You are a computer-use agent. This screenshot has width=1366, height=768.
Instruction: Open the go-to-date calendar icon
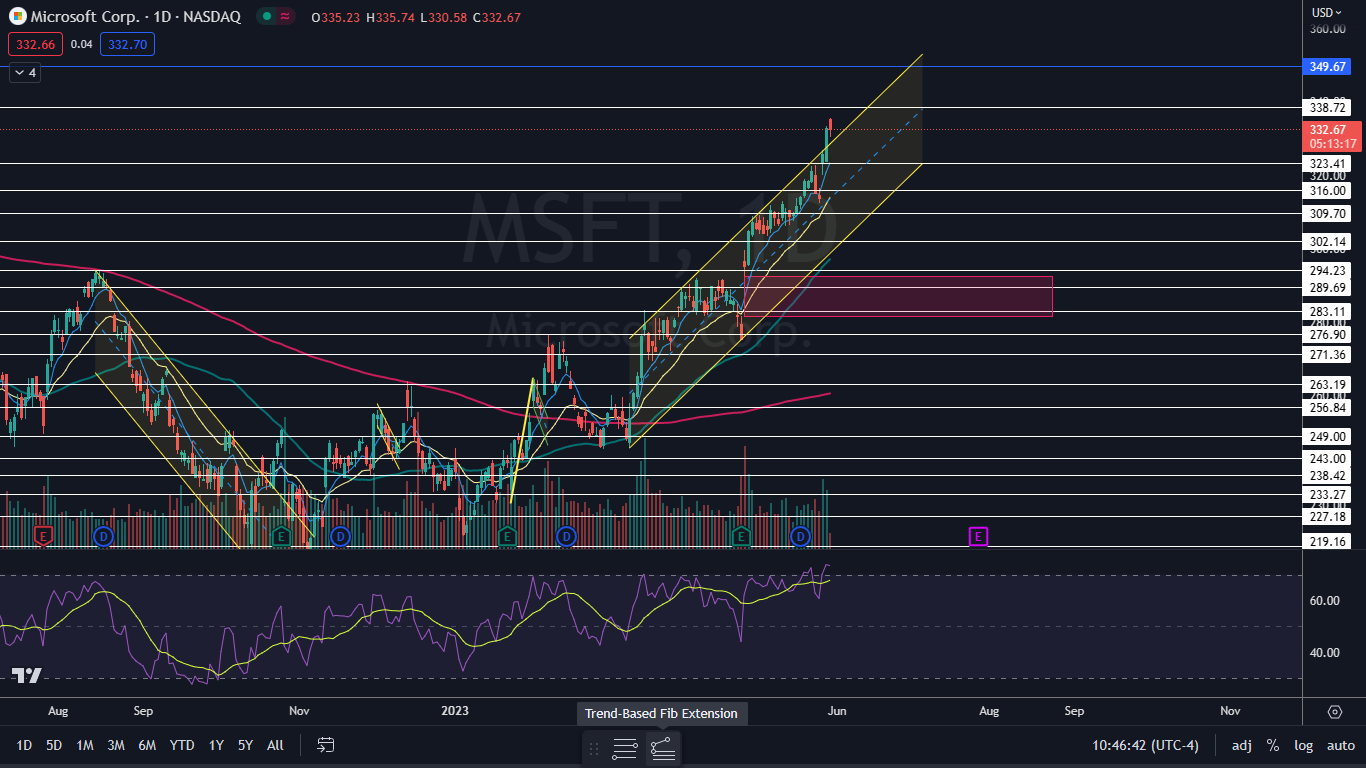(x=326, y=745)
